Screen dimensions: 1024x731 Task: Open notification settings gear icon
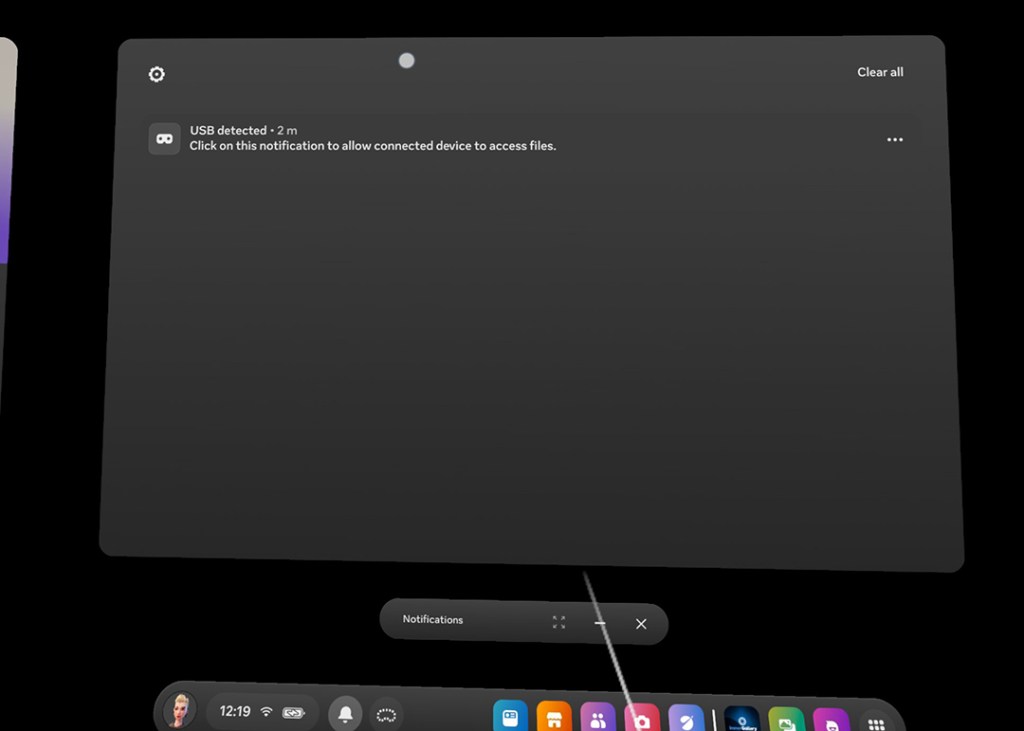pos(157,74)
